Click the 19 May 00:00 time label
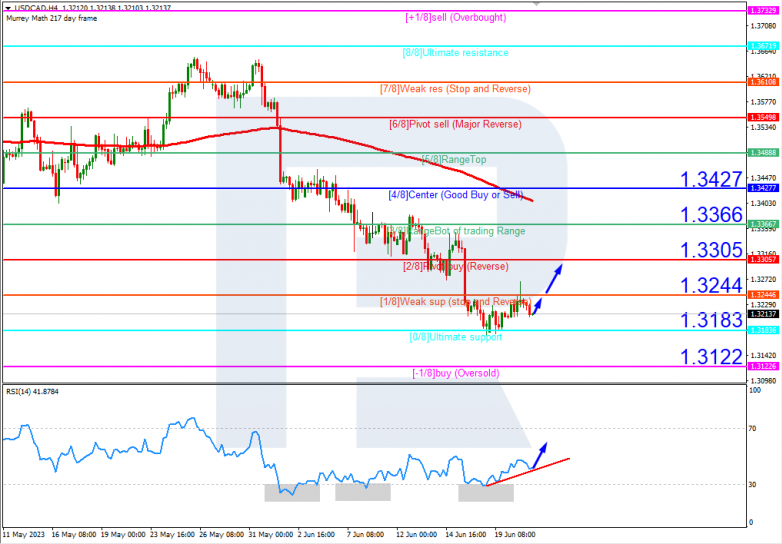Image resolution: width=782 pixels, height=544 pixels. click(x=123, y=535)
